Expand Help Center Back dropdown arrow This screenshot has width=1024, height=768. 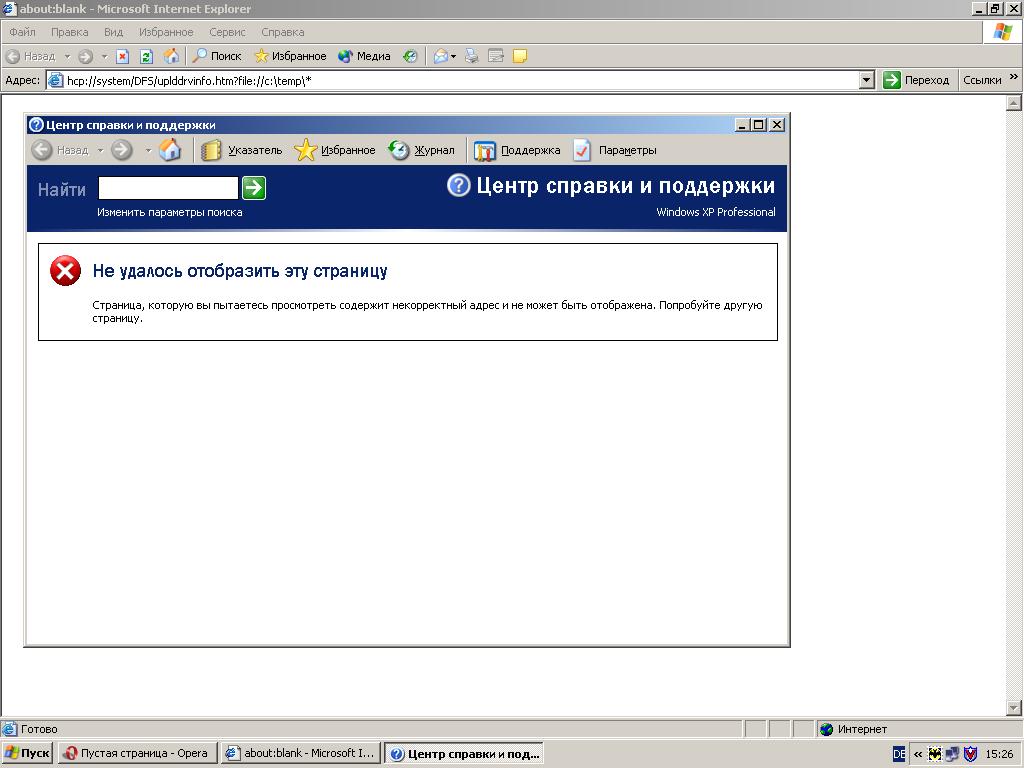pos(100,150)
